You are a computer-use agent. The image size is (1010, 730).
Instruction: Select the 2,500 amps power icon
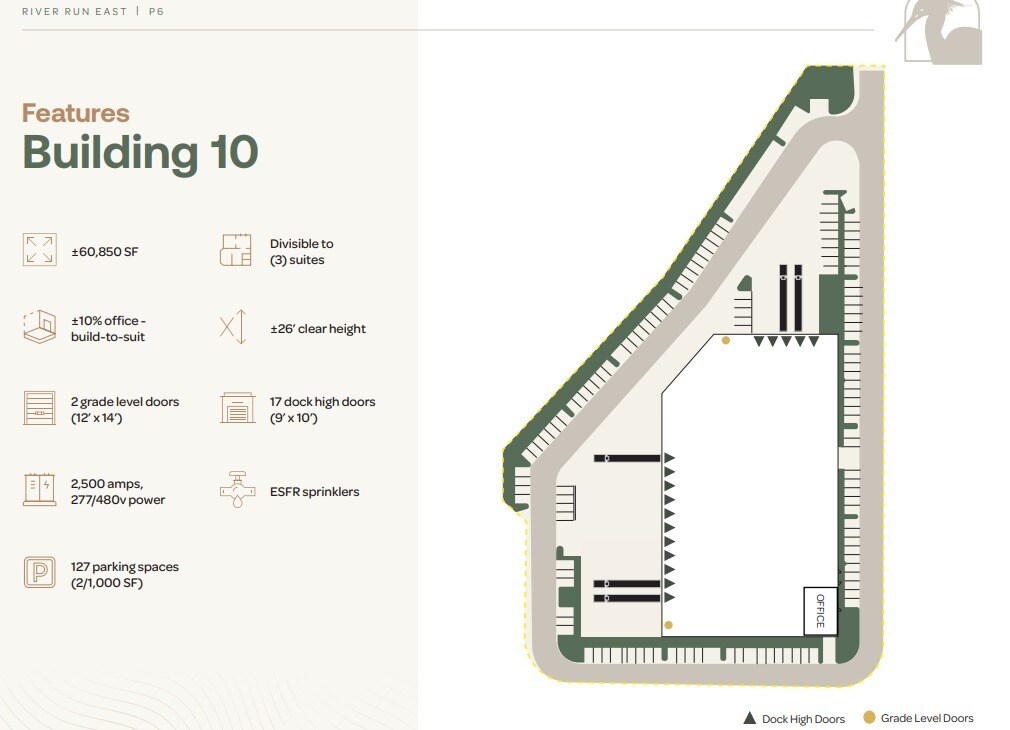click(39, 489)
